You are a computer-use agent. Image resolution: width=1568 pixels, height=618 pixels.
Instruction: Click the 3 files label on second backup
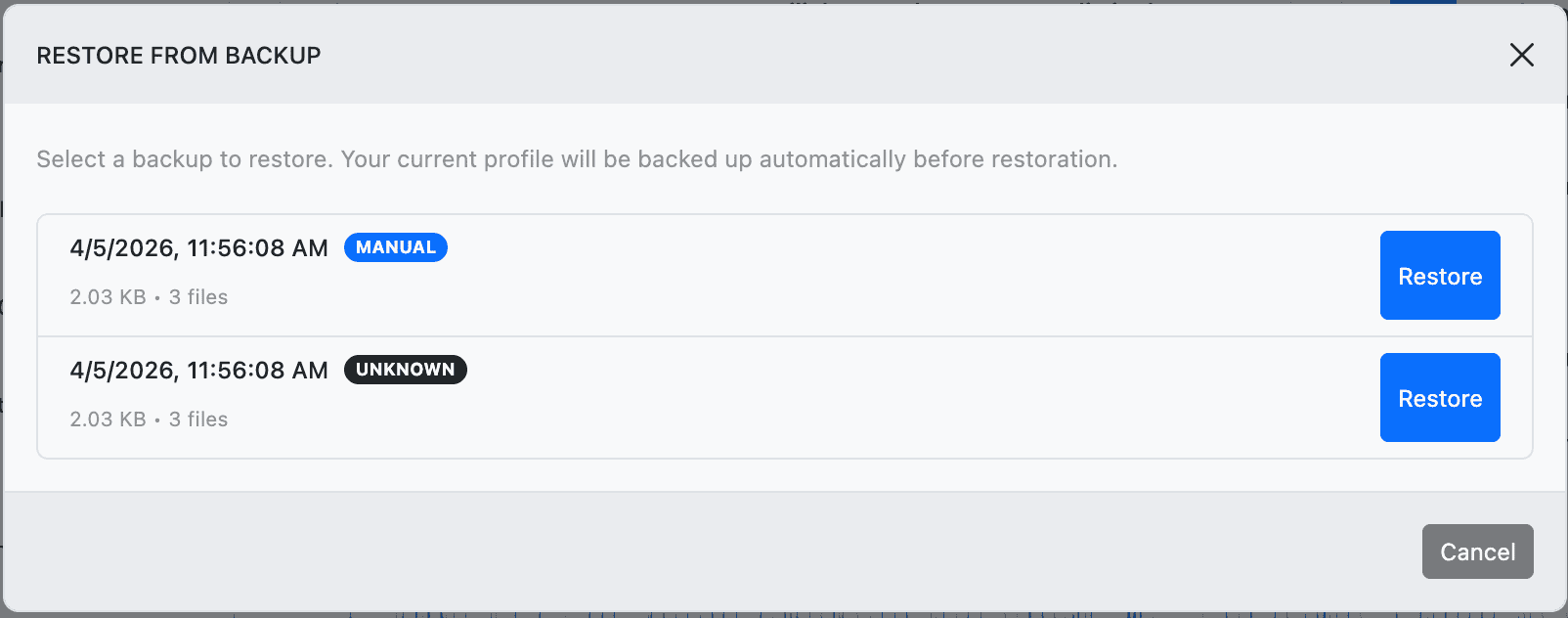coord(198,419)
